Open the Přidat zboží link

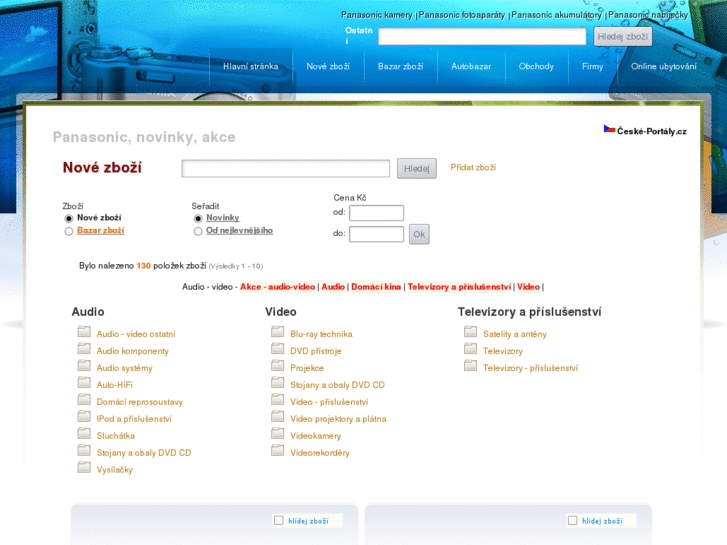click(473, 167)
